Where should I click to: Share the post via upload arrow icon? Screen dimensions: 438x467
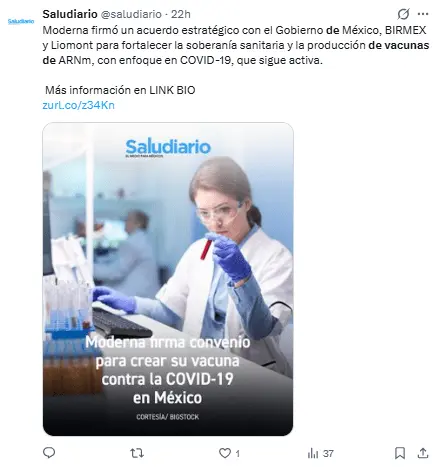coord(423,453)
